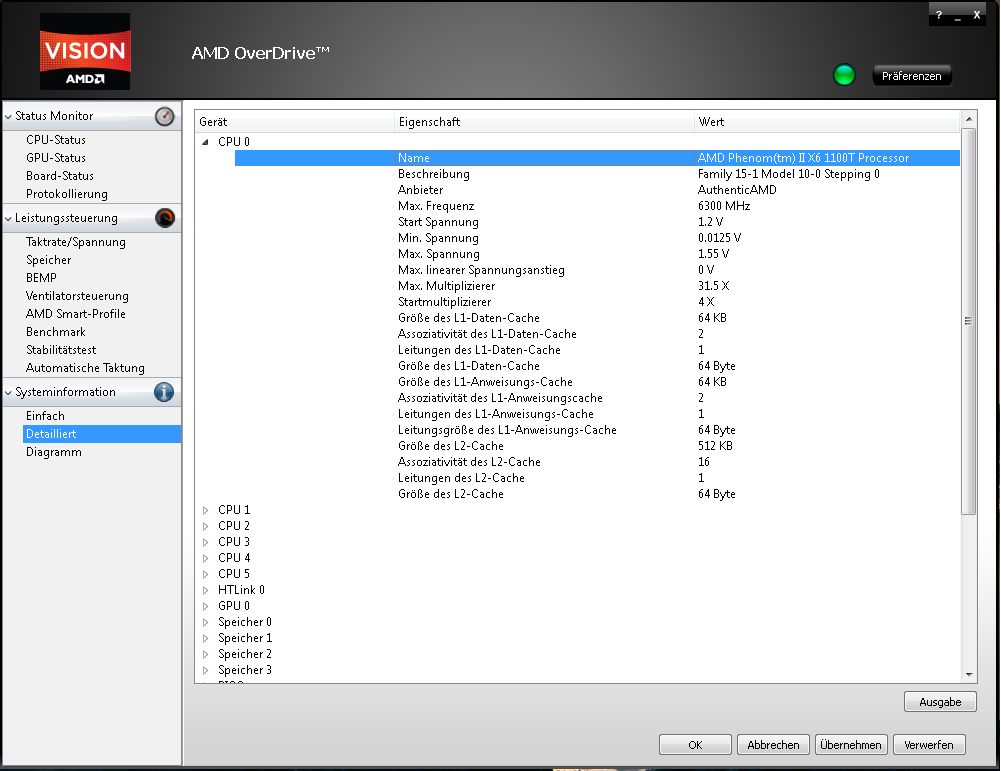Sort by the Eigenschaft column header
Screen dimensions: 1001x771
pos(544,122)
